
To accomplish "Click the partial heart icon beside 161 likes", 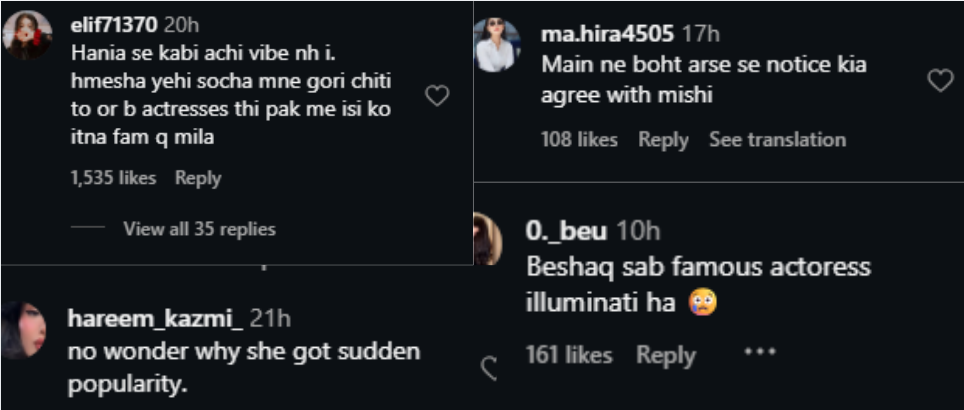I will click(489, 368).
